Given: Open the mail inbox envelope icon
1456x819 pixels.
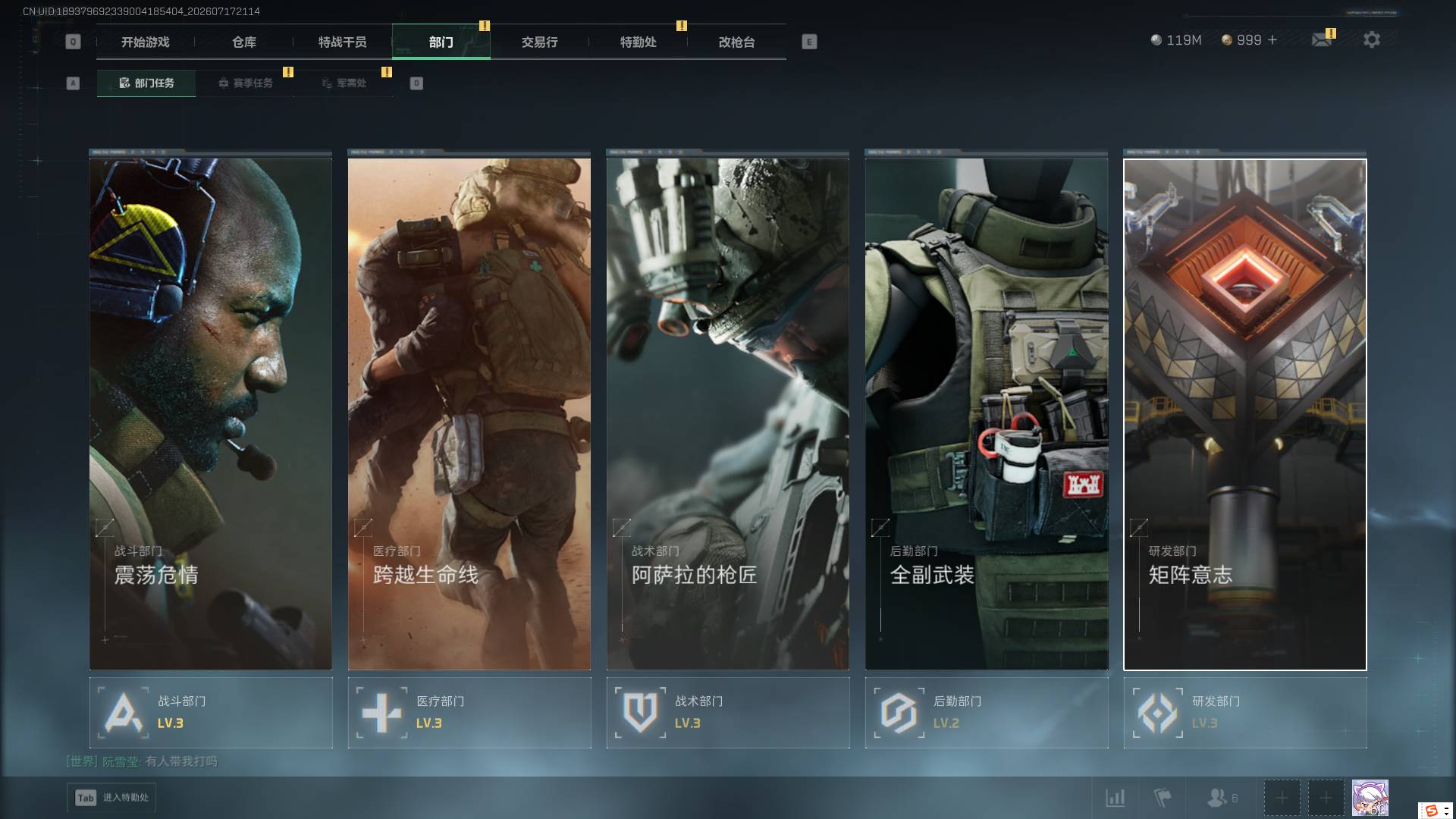Looking at the screenshot, I should pos(1322,39).
